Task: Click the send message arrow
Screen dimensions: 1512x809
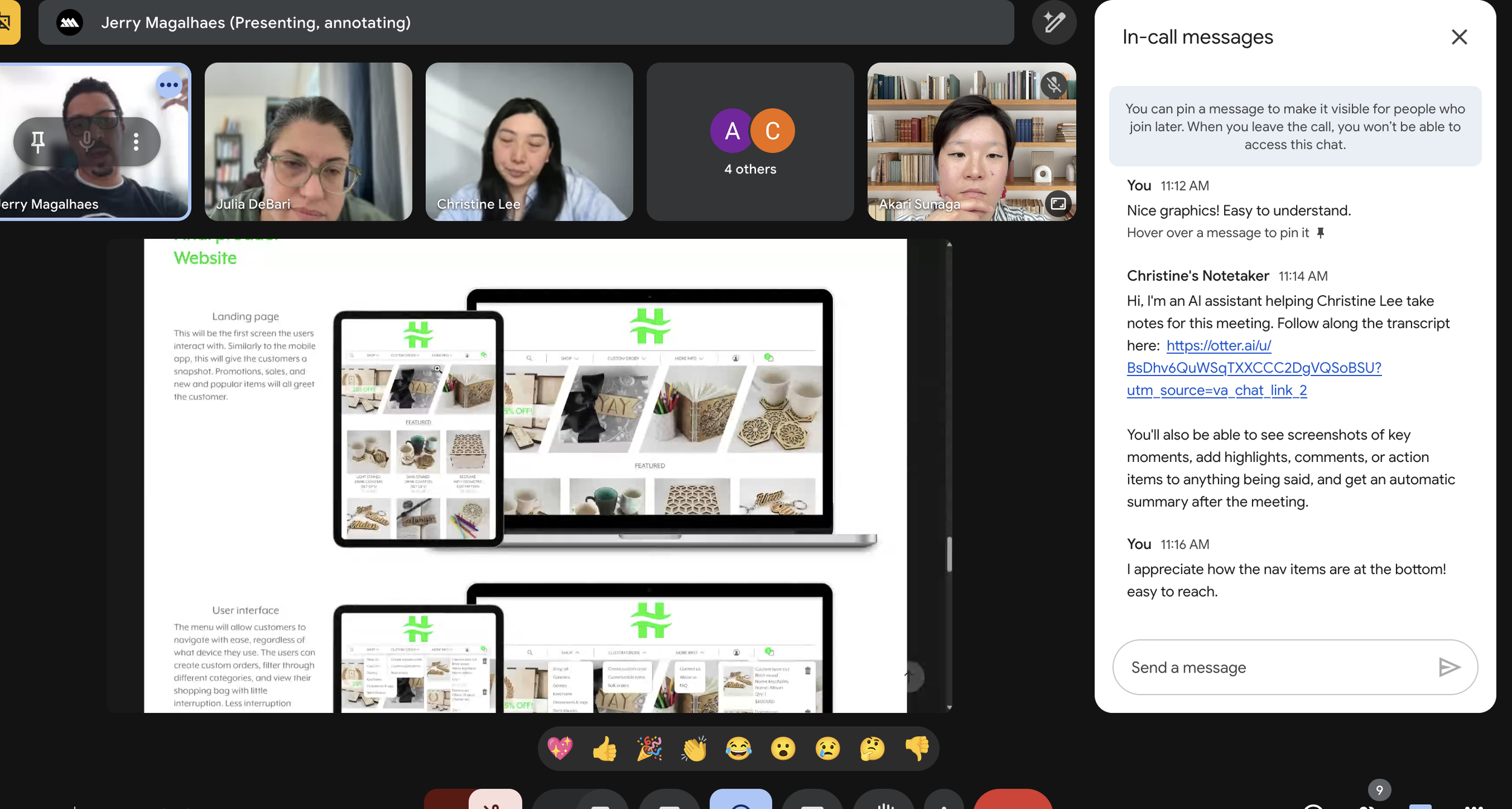Action: coord(1448,667)
